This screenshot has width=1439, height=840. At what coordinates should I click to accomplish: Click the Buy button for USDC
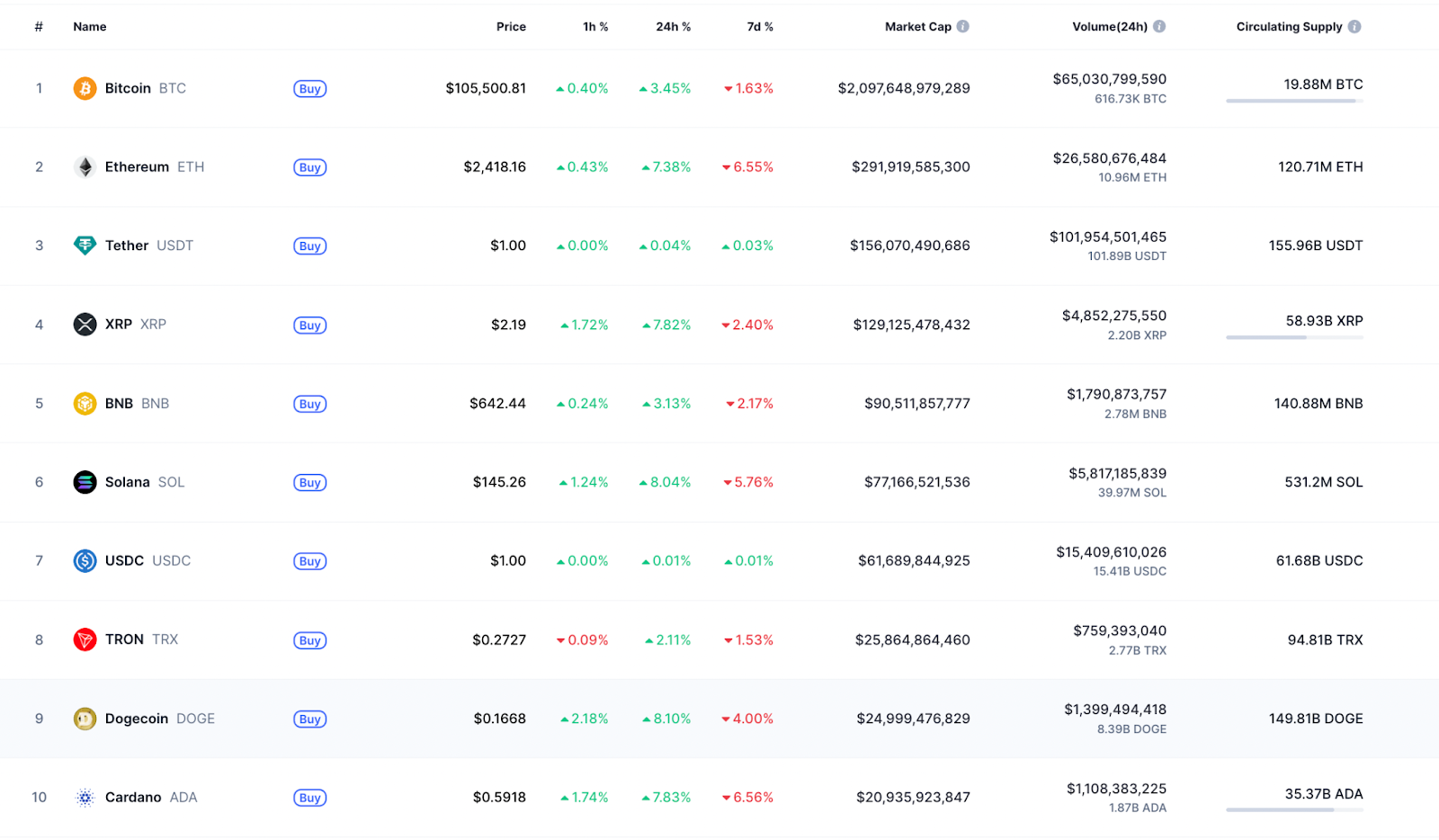click(310, 561)
